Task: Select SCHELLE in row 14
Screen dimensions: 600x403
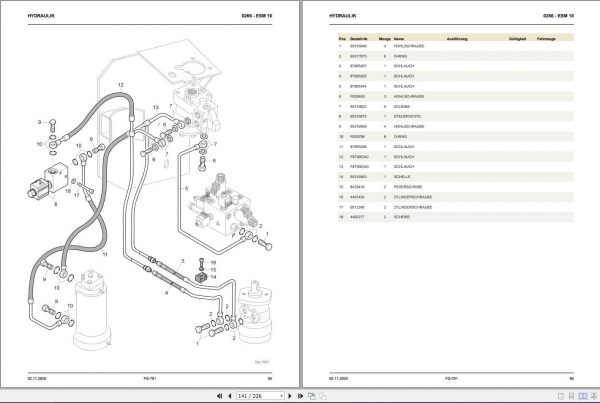Action: pos(402,177)
